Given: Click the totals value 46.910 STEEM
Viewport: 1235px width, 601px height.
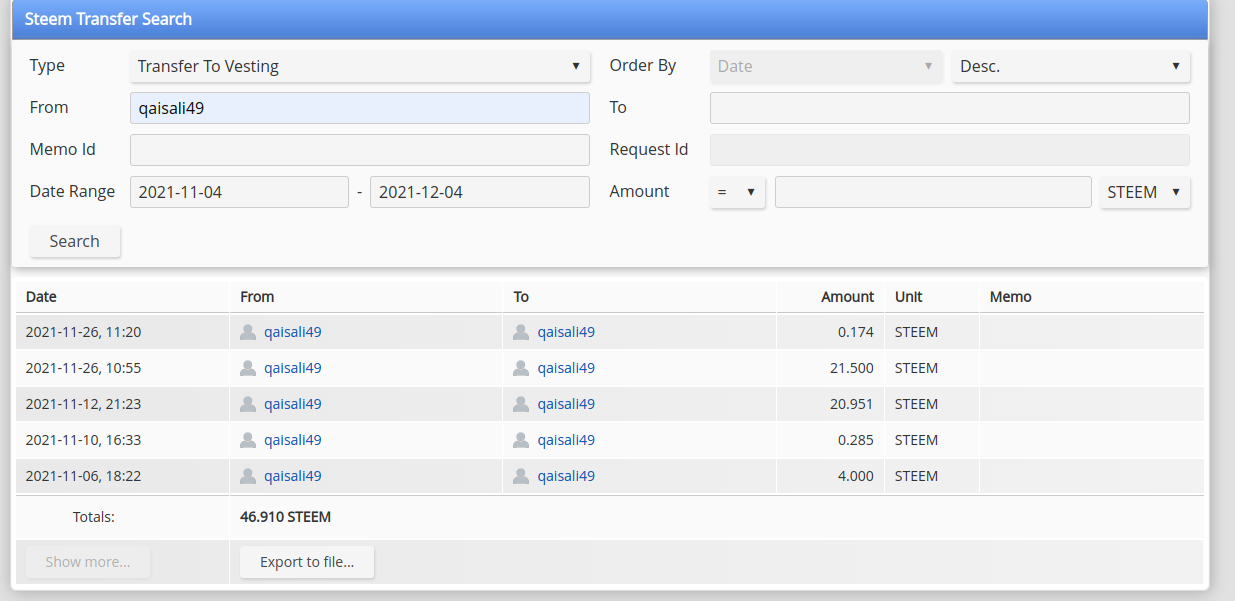Looking at the screenshot, I should click(x=286, y=517).
